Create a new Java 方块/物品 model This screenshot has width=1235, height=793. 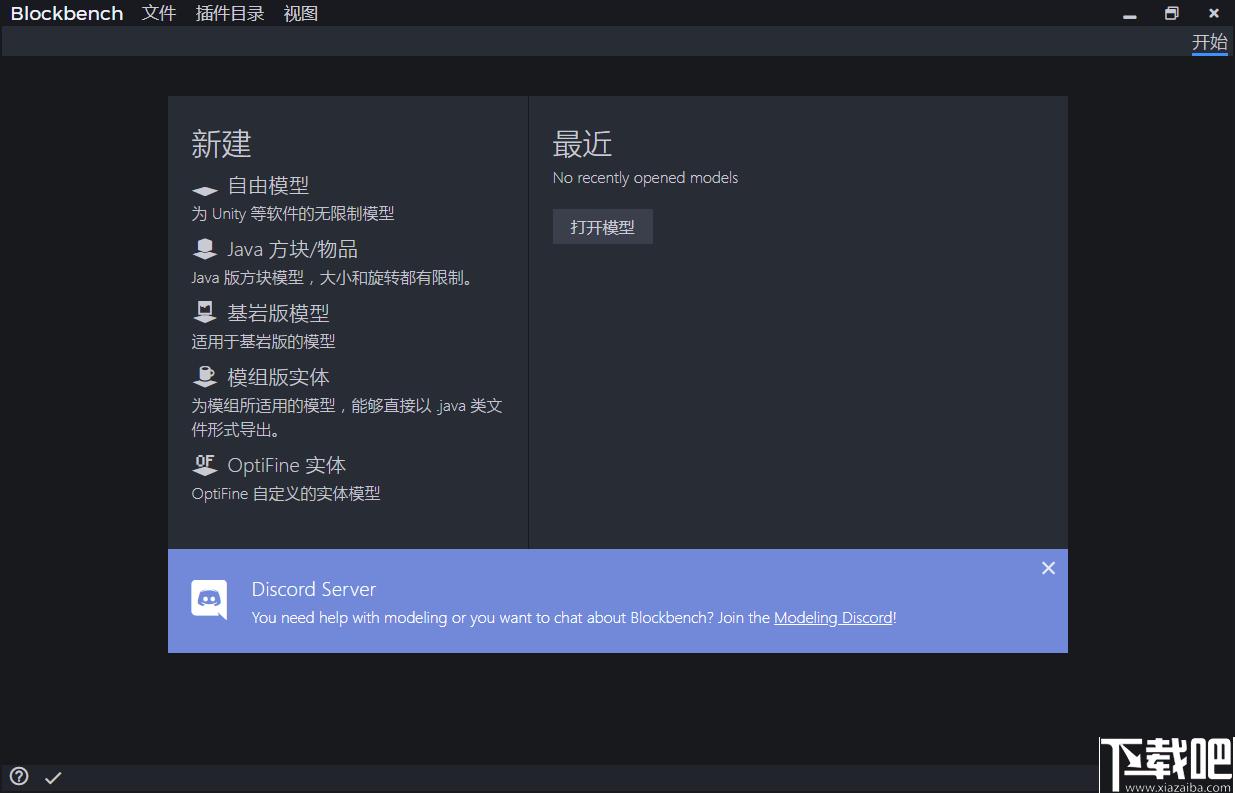(x=292, y=249)
